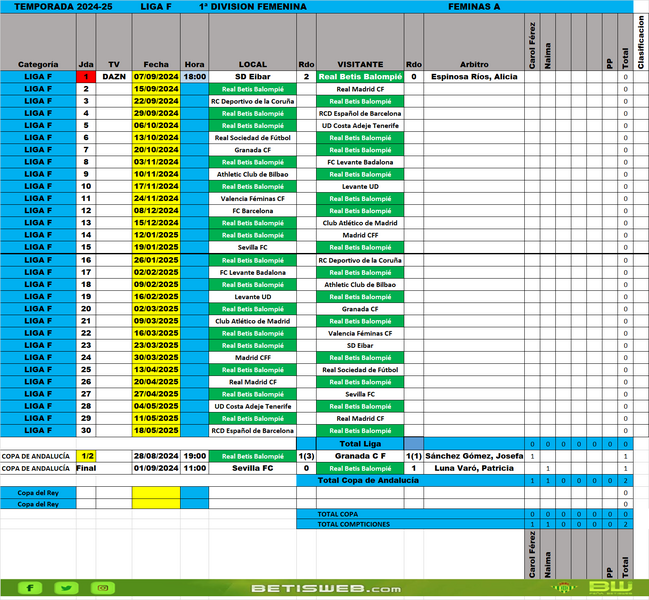
Task: Select the date cell 27/04/2025
Action: 156,394
